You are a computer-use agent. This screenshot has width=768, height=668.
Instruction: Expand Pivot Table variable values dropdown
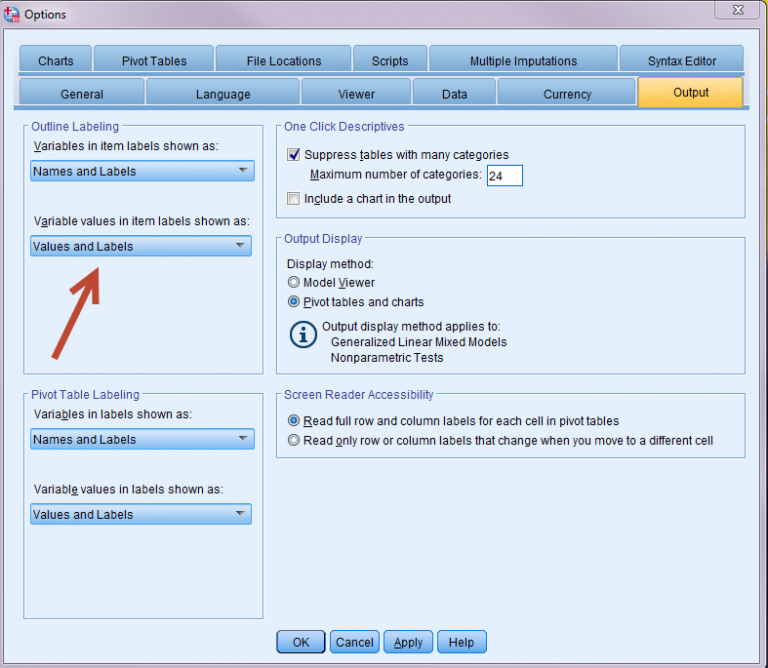(141, 515)
